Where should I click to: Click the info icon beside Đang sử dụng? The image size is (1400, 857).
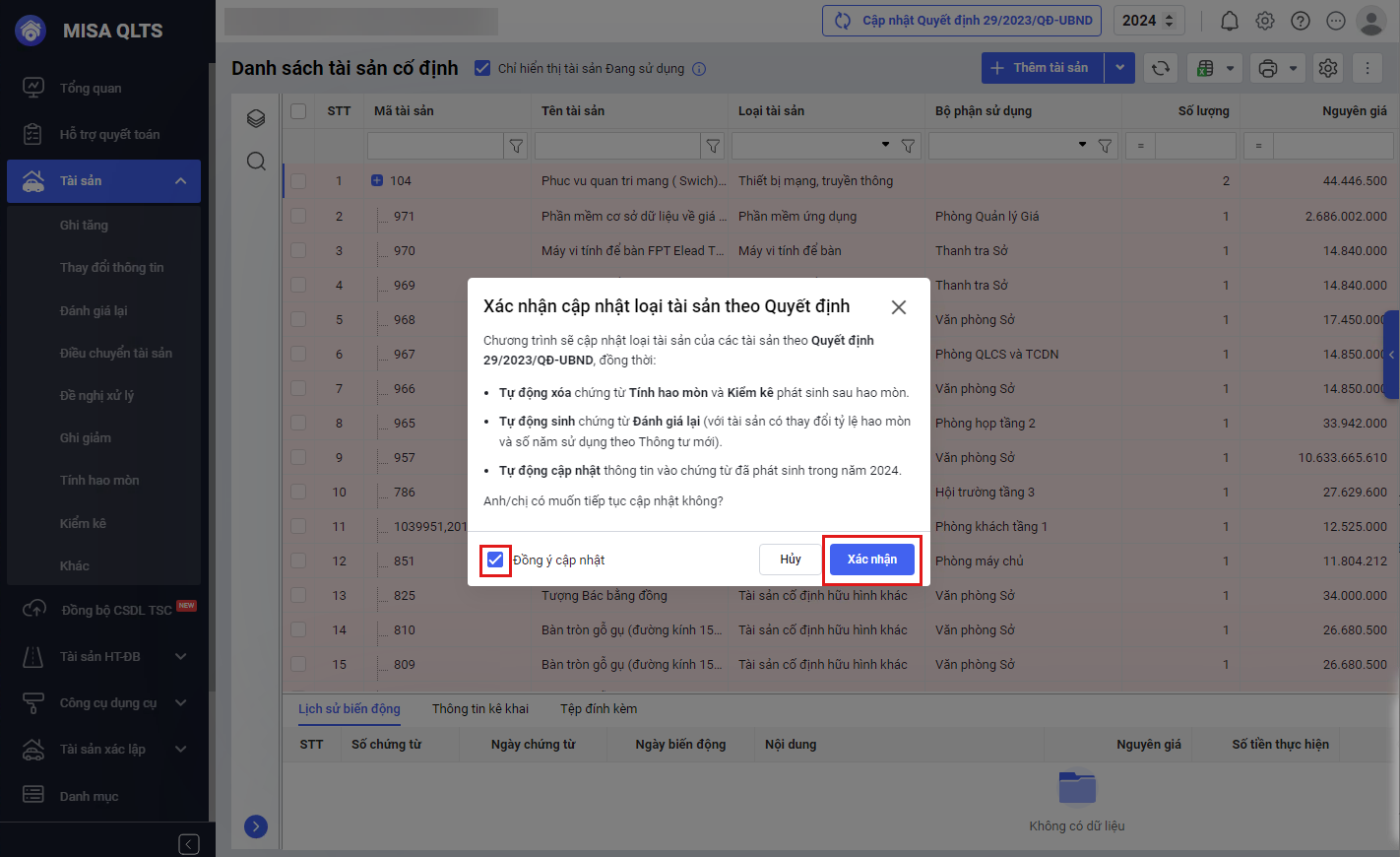699,69
